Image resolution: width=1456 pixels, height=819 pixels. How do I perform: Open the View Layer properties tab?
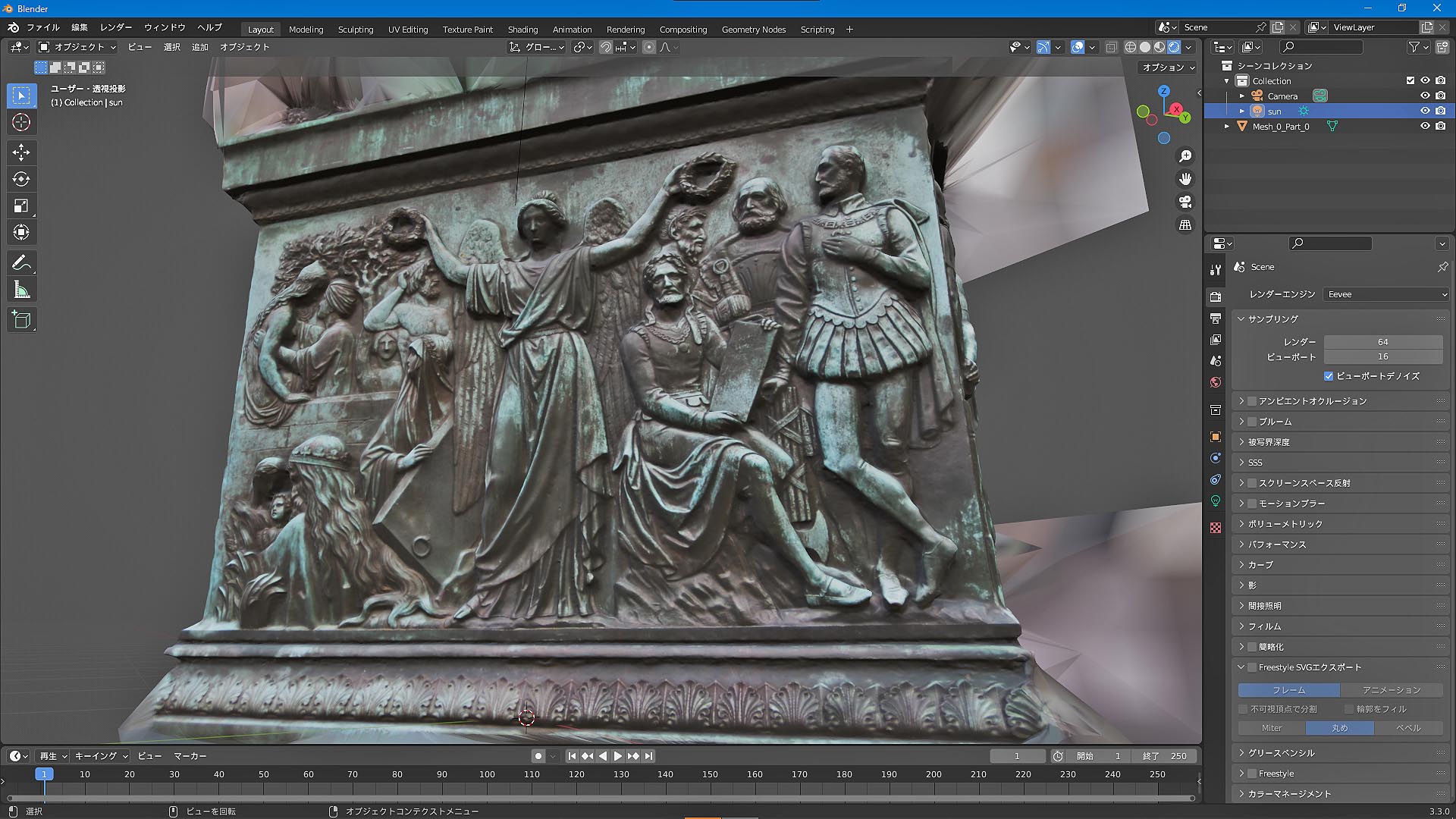click(x=1216, y=340)
